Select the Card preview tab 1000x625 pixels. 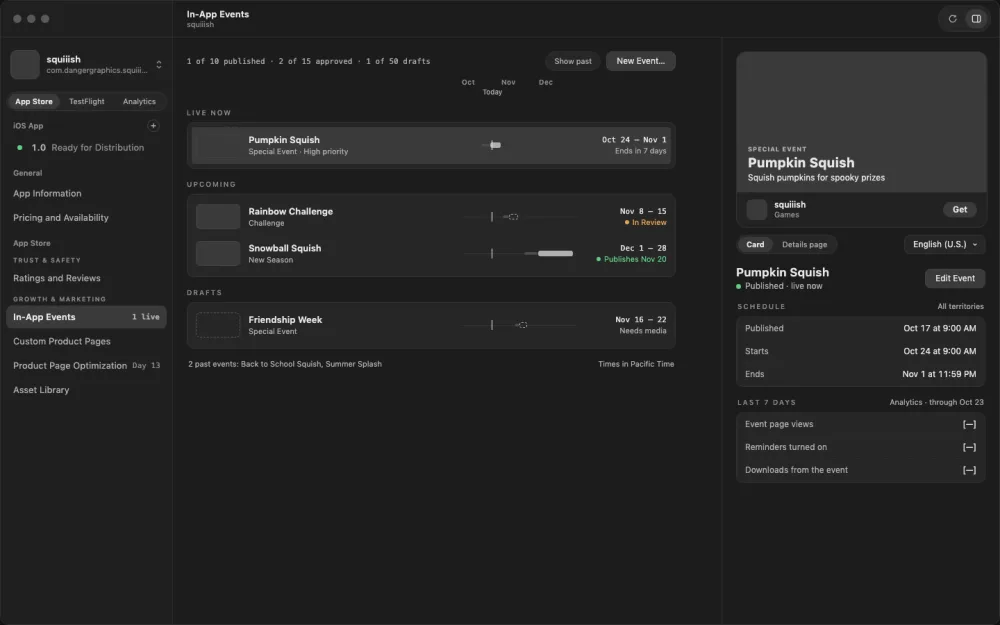pos(755,244)
